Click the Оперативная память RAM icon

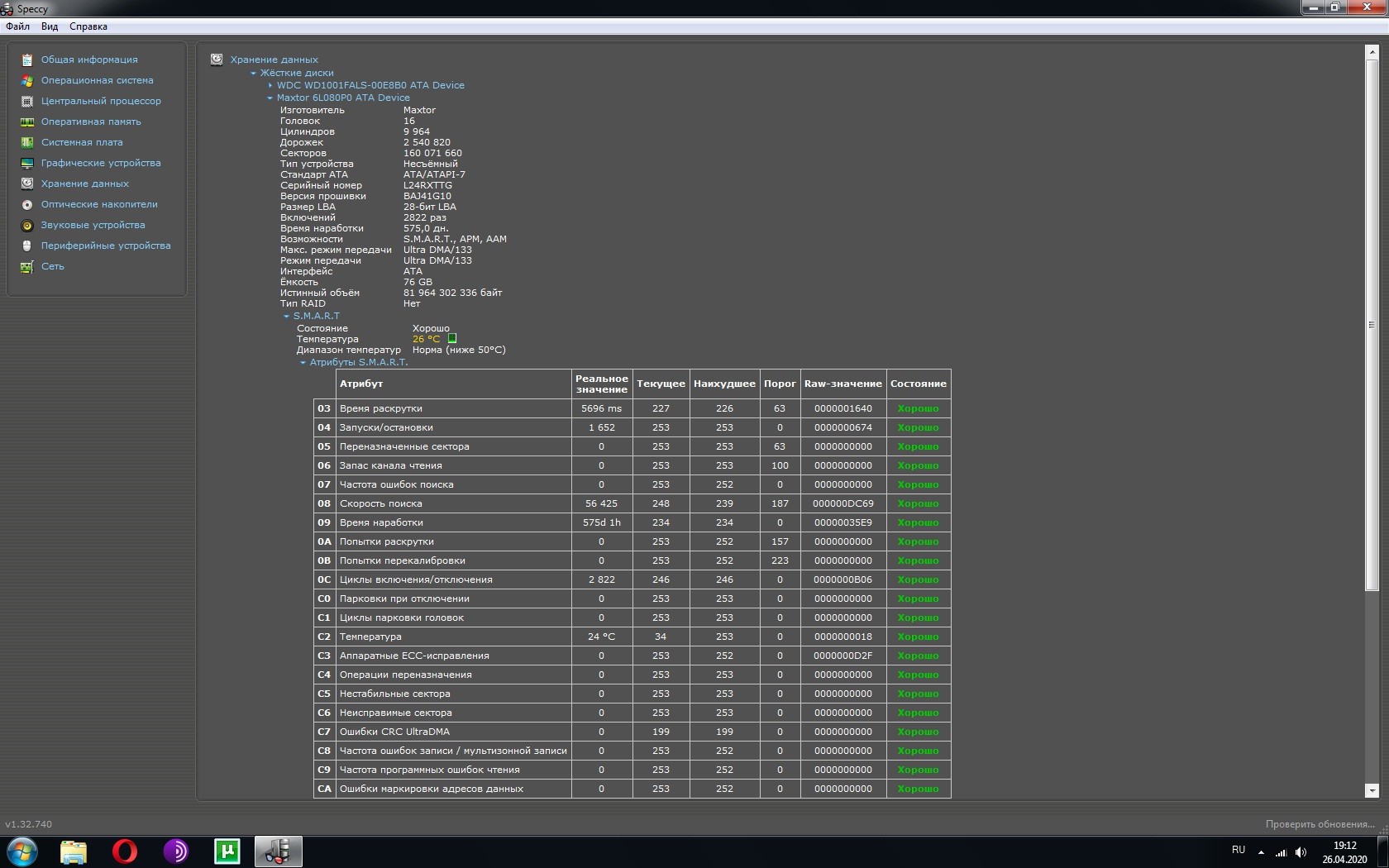(x=26, y=122)
